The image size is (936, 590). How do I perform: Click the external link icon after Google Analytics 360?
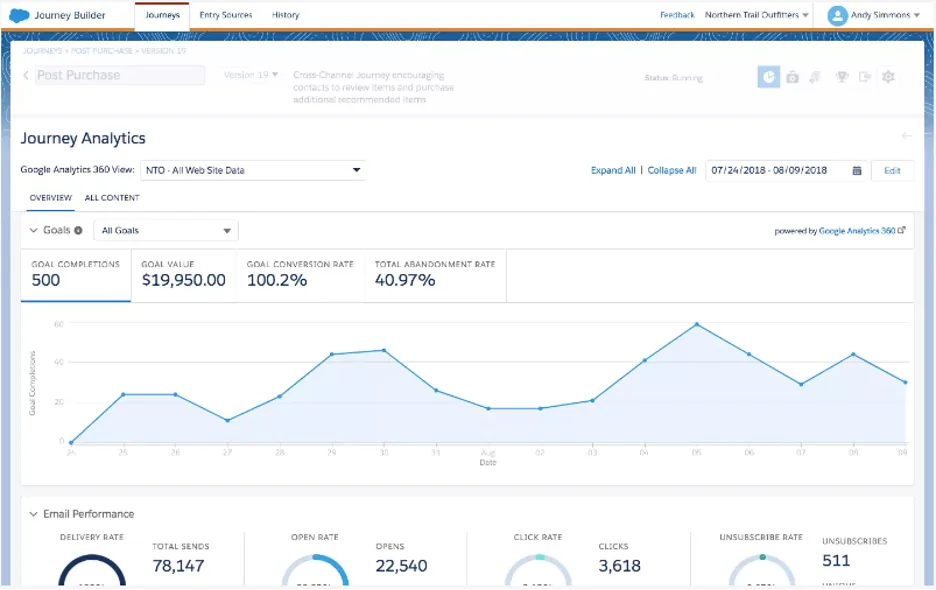902,230
